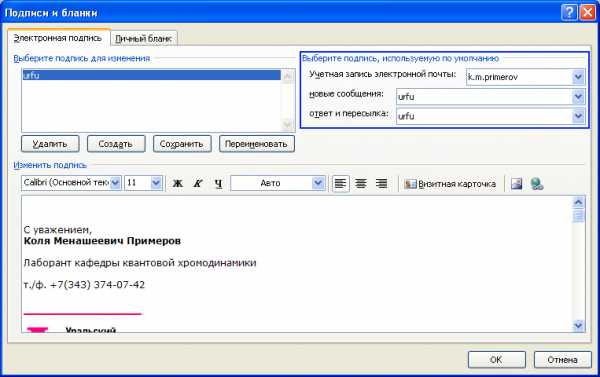Screen dimensions: 600x377
Task: Toggle italic К formatting button
Action: (x=198, y=183)
